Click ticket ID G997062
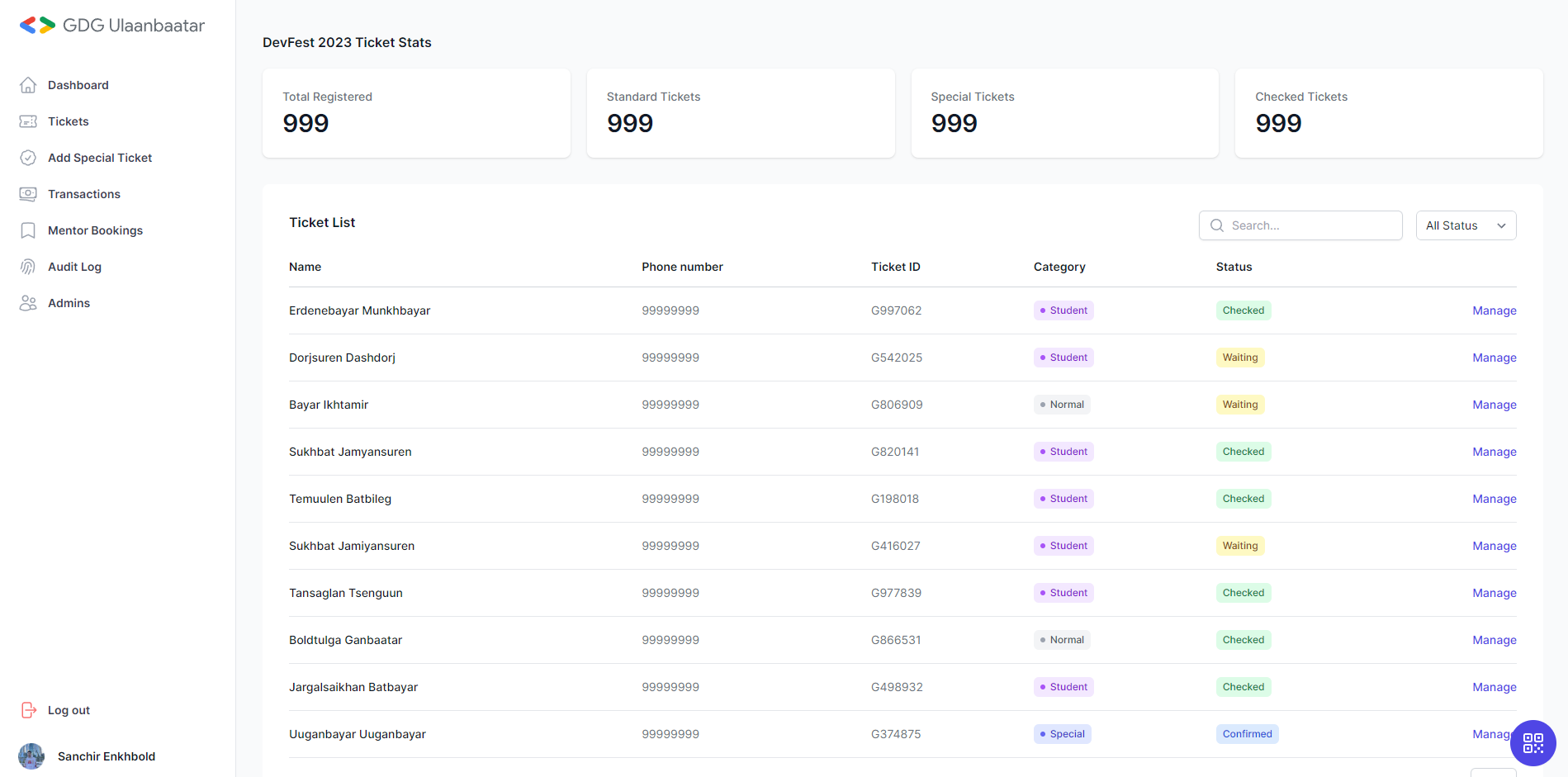This screenshot has height=777, width=1568. pyautogui.click(x=896, y=310)
